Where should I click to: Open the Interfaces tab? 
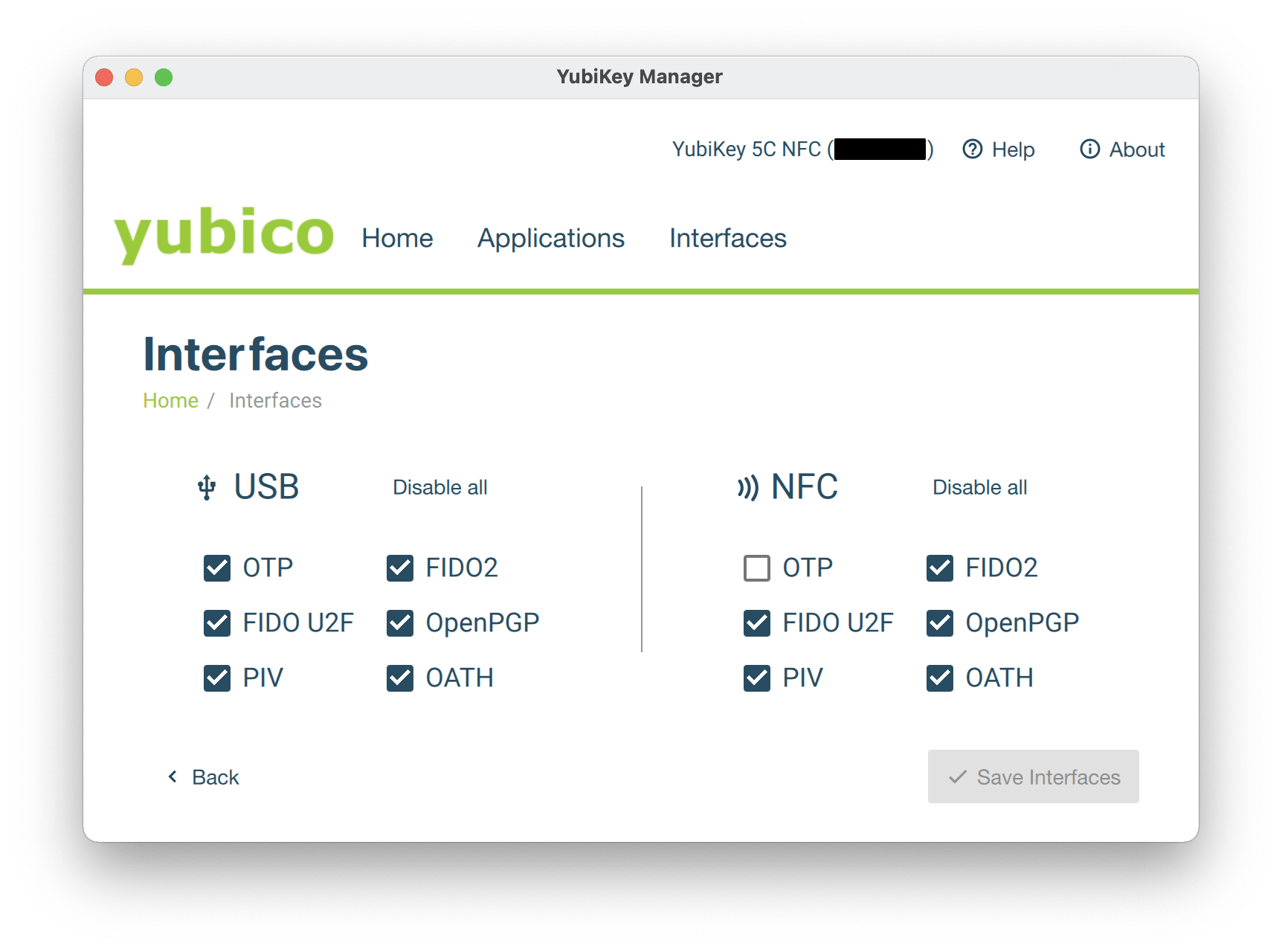coord(728,238)
